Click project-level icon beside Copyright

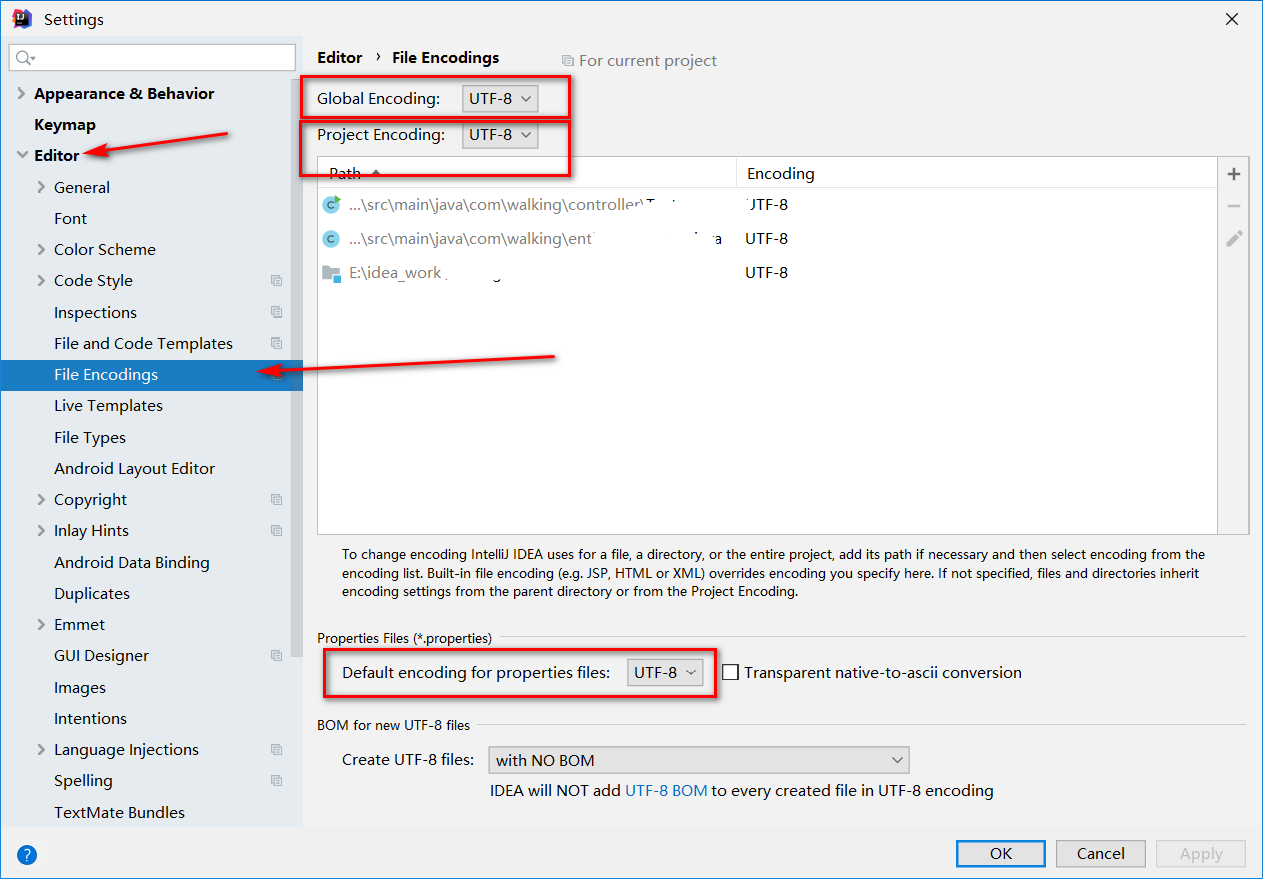point(277,499)
